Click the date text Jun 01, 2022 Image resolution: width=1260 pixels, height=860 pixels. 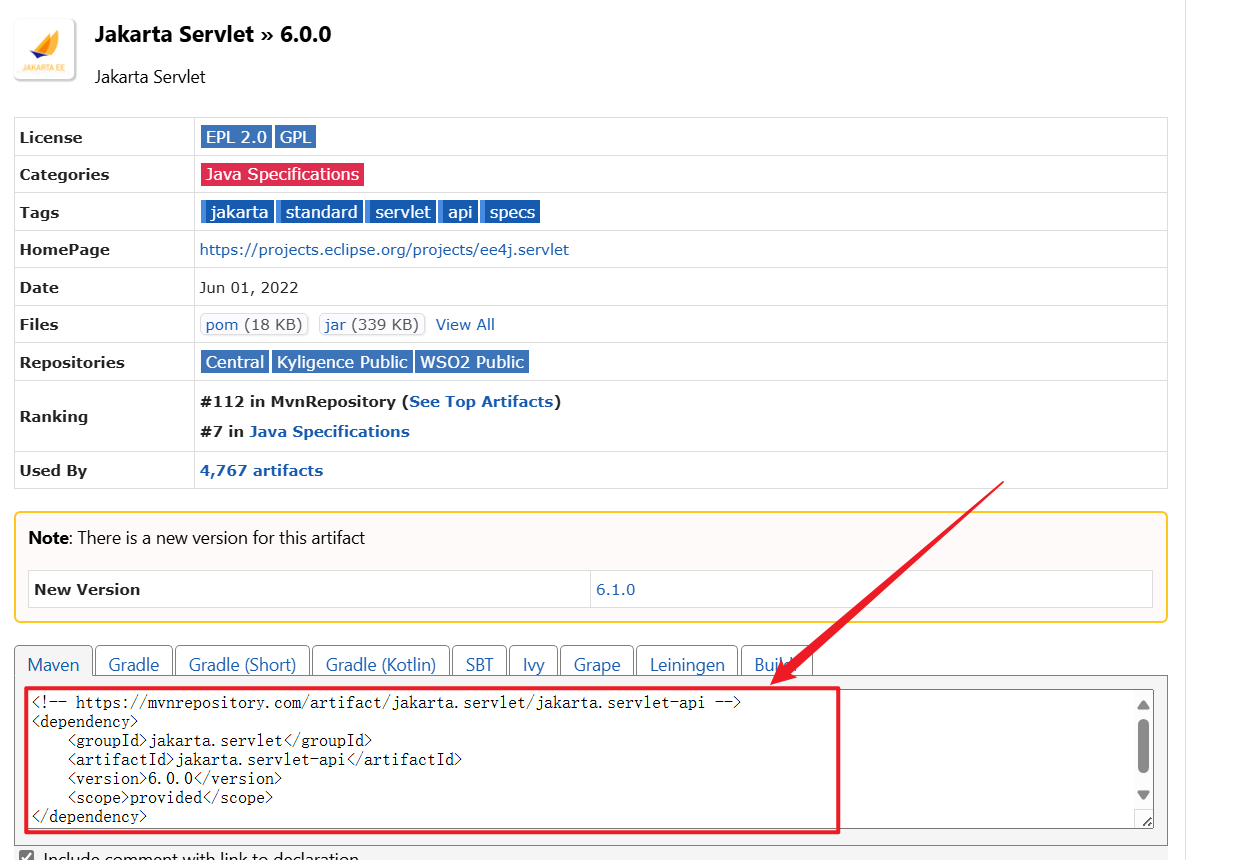249,288
